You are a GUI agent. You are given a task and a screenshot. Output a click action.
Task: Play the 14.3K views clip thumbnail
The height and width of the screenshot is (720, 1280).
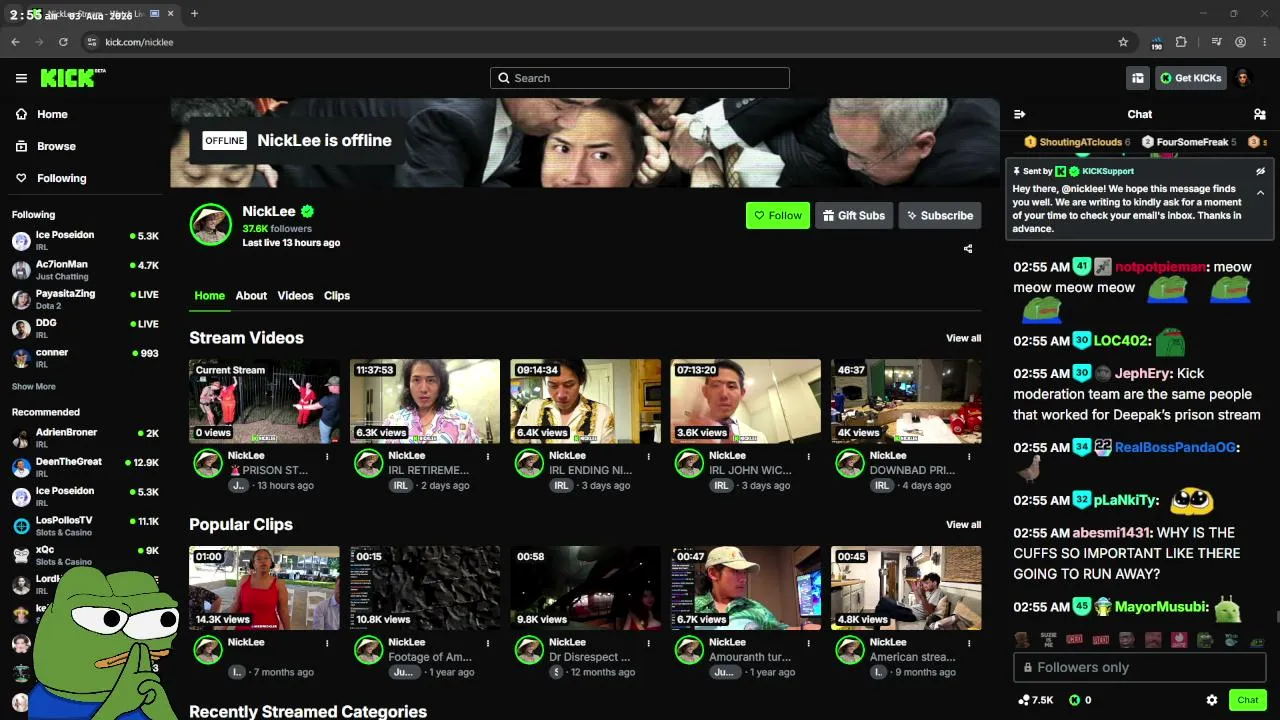click(x=264, y=588)
